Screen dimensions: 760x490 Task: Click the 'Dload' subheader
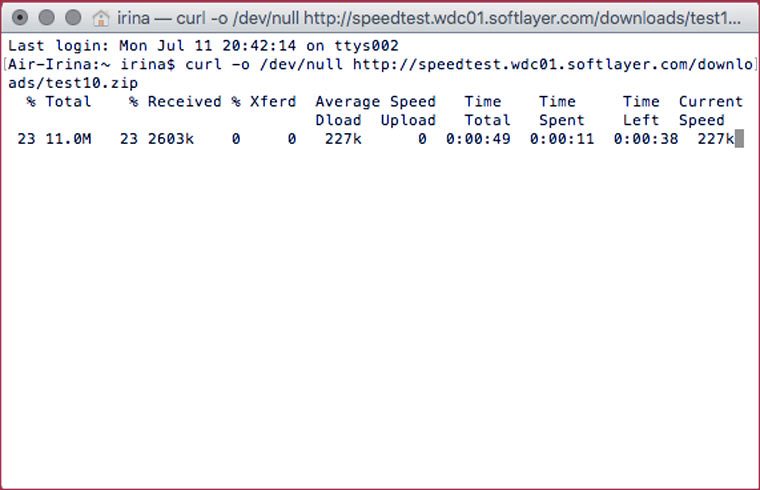click(338, 120)
